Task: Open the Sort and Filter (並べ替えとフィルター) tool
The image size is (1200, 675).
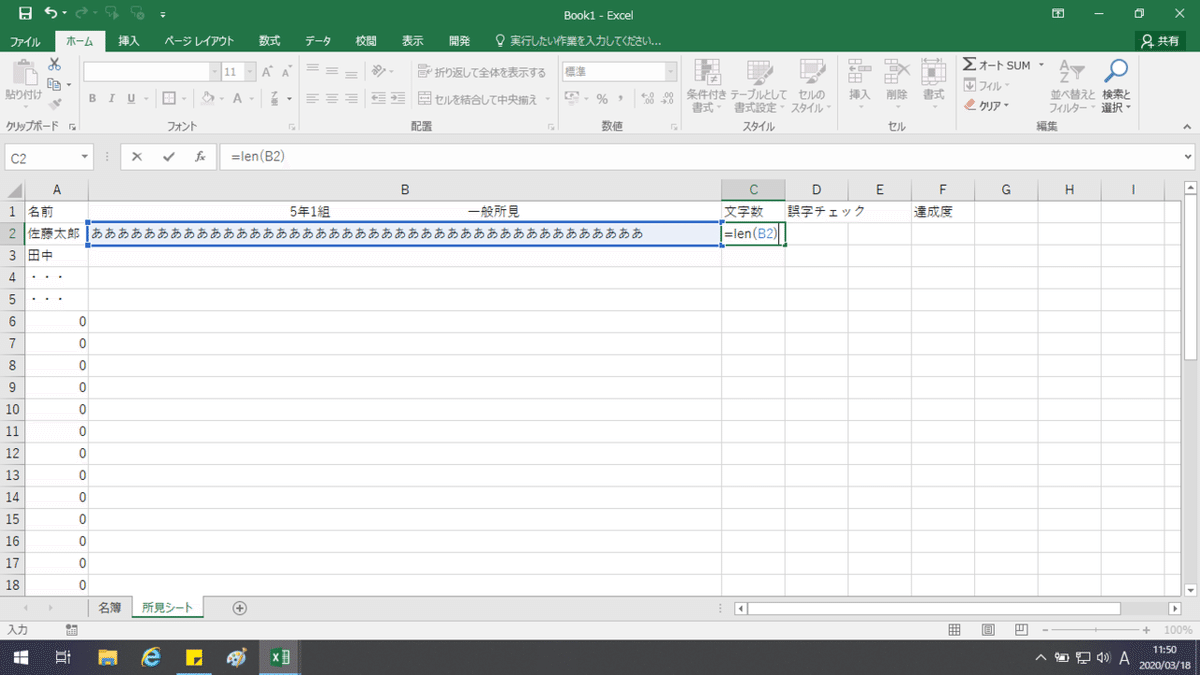Action: click(1072, 86)
